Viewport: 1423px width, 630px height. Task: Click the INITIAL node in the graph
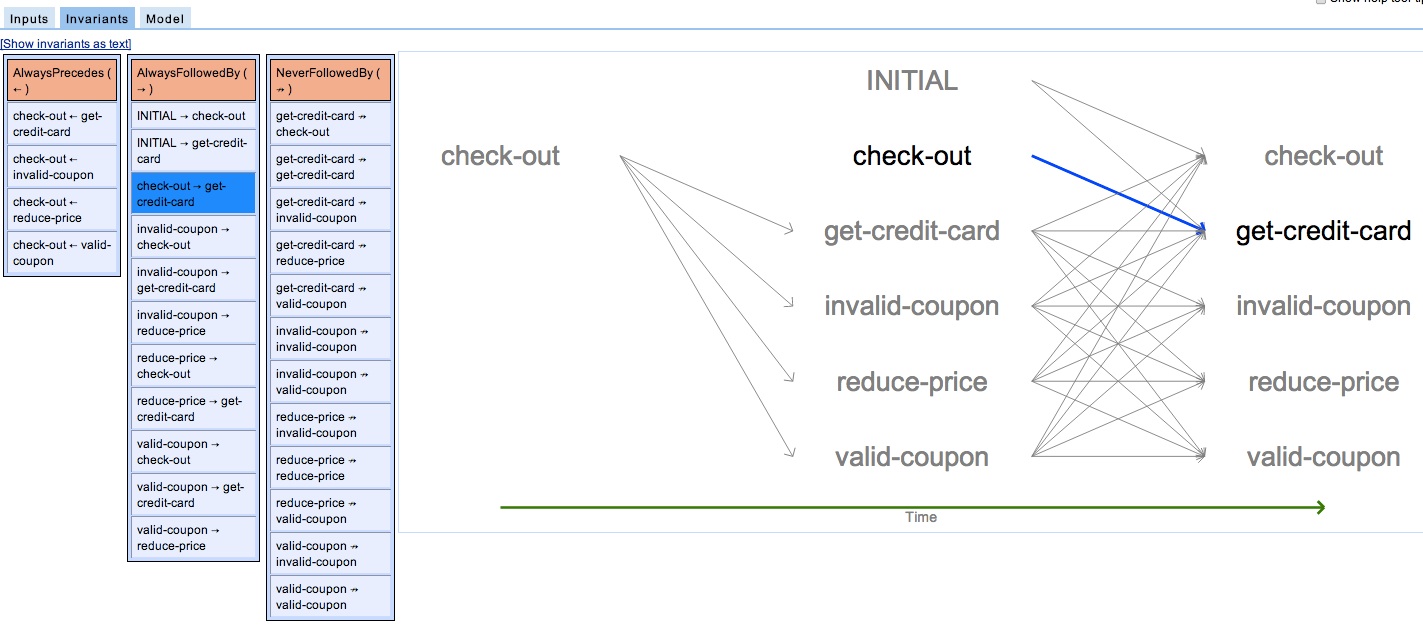tap(911, 81)
